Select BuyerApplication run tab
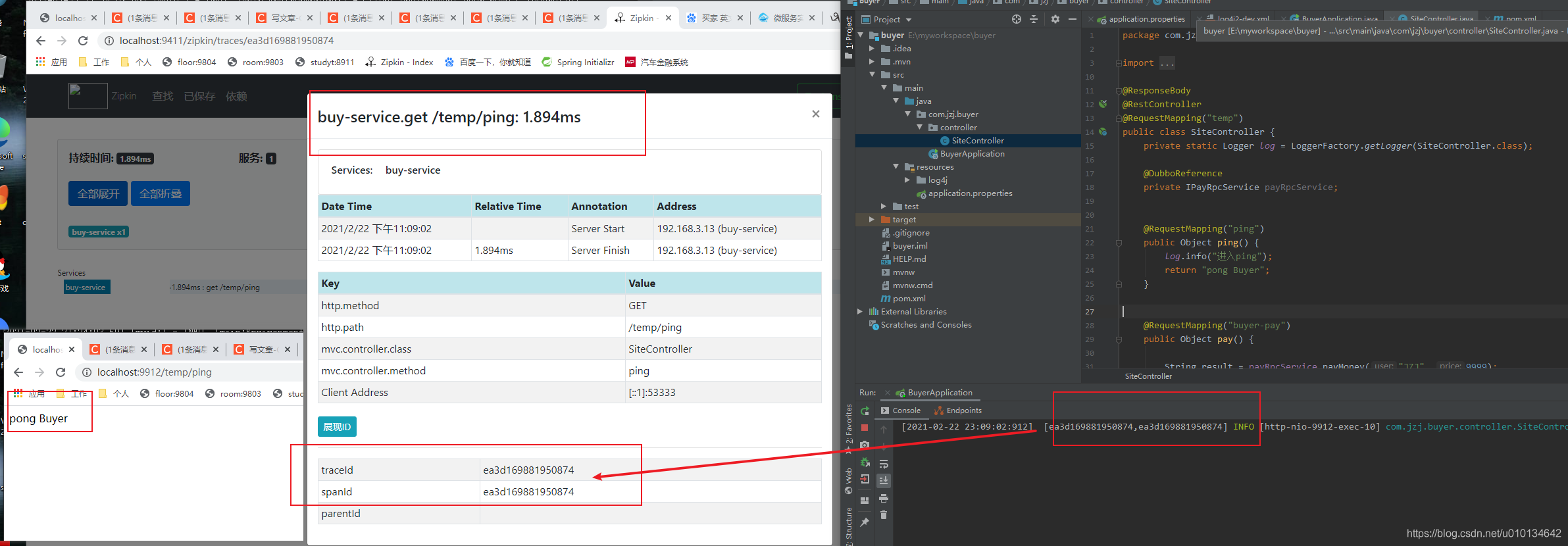The width and height of the screenshot is (1568, 546). (x=934, y=393)
